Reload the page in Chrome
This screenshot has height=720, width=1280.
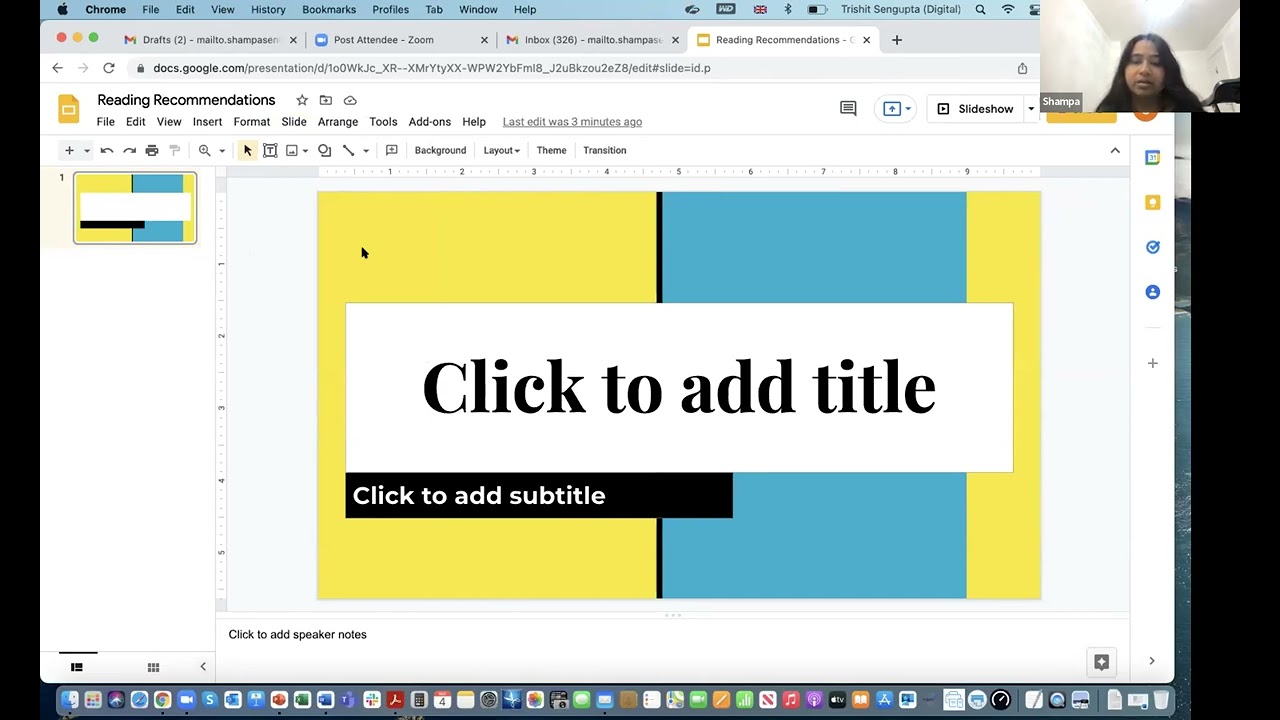[x=108, y=68]
